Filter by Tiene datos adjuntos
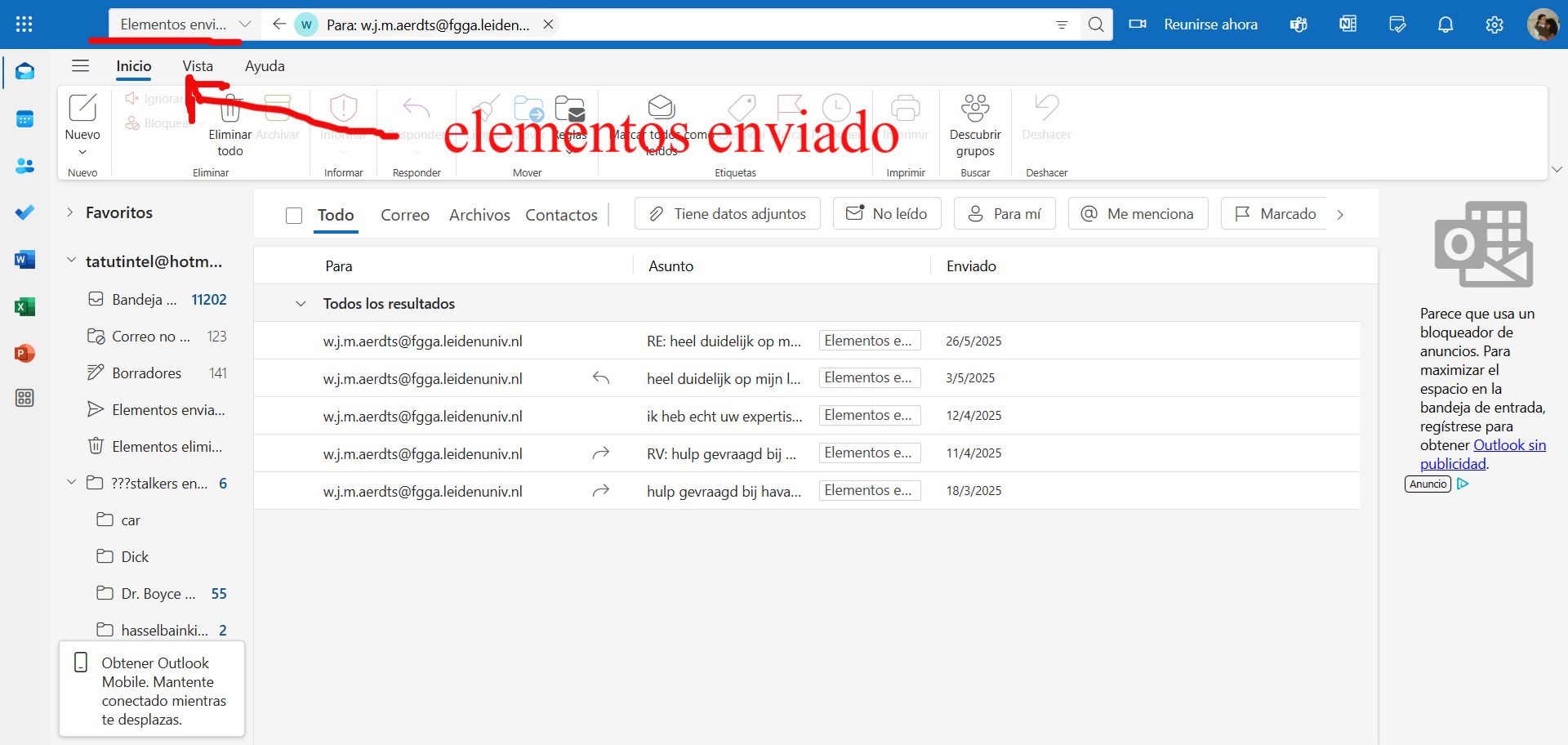The height and width of the screenshot is (745, 1568). pos(728,213)
